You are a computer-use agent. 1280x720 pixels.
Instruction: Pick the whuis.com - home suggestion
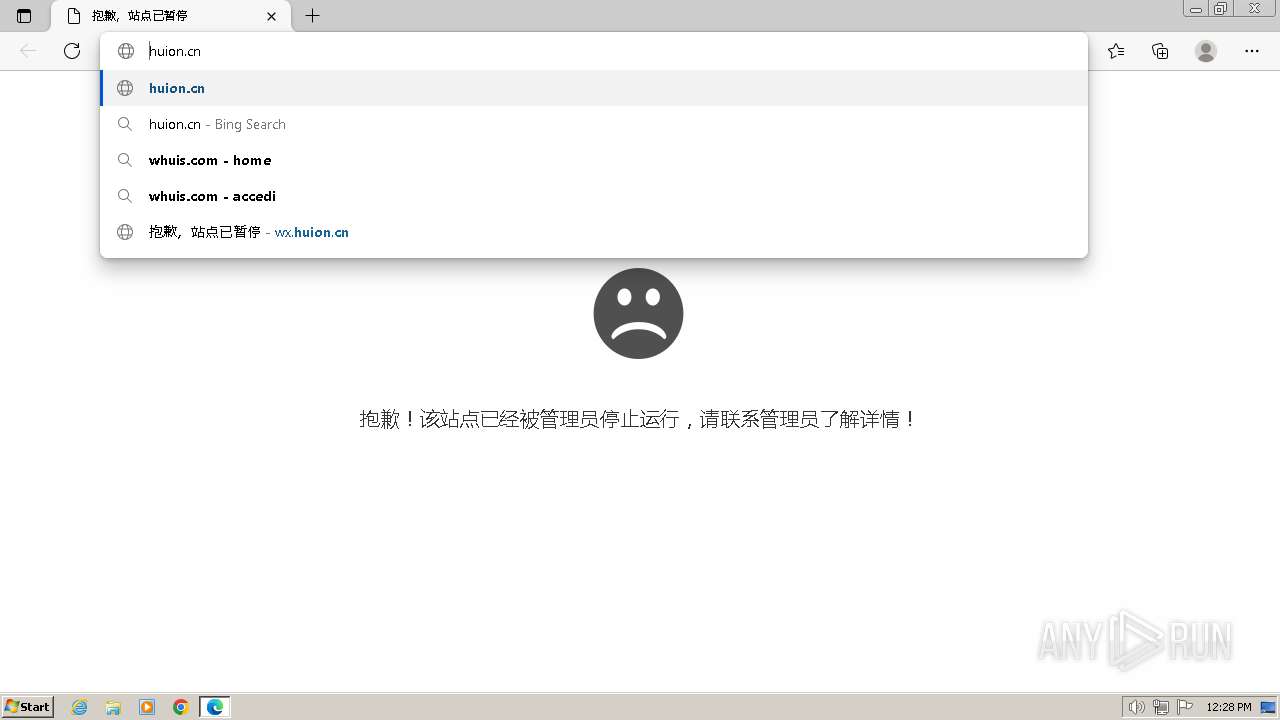coord(594,160)
